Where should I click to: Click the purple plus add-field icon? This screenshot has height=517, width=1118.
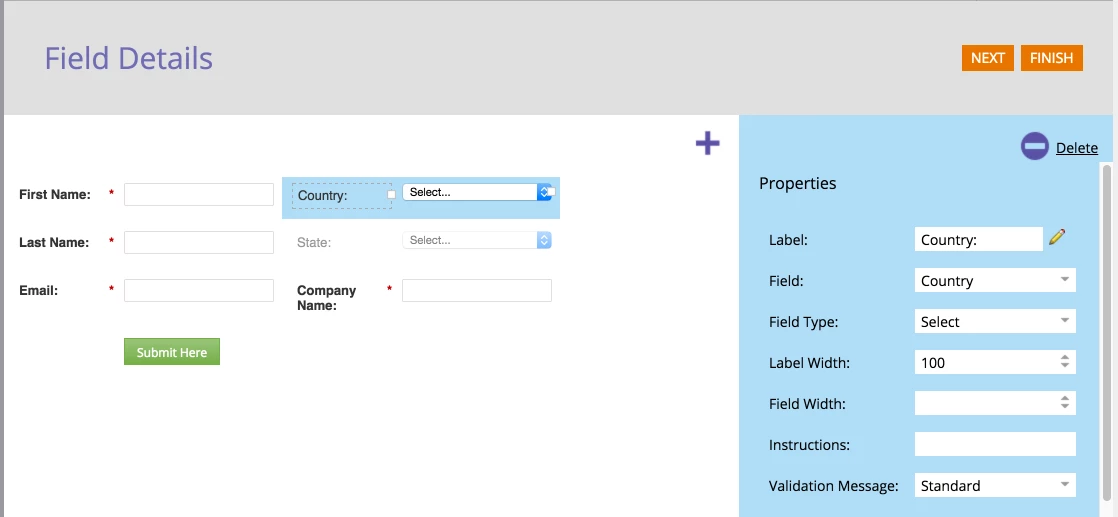(707, 143)
